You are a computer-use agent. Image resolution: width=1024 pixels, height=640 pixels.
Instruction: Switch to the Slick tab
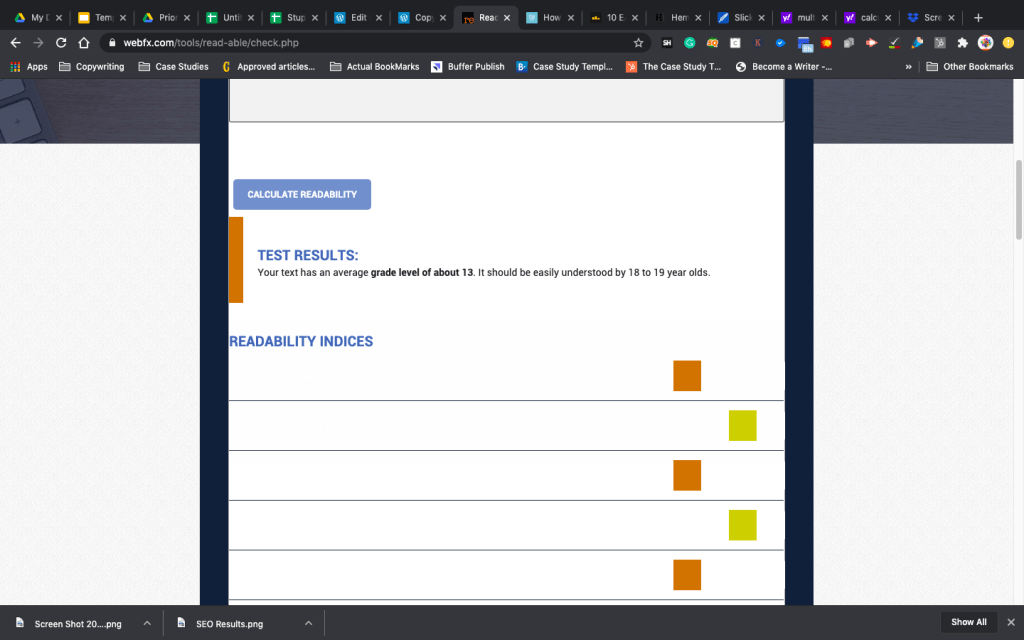[x=740, y=18]
